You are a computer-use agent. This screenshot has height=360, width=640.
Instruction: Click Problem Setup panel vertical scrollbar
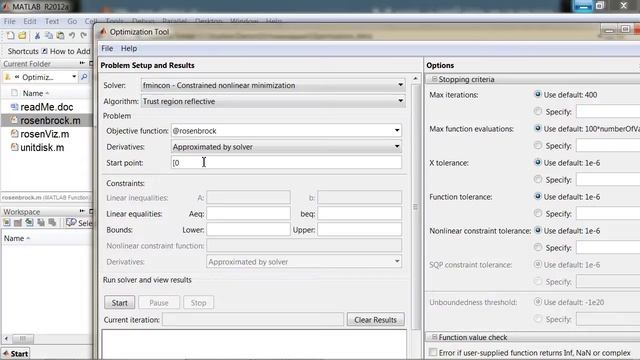tap(416, 207)
